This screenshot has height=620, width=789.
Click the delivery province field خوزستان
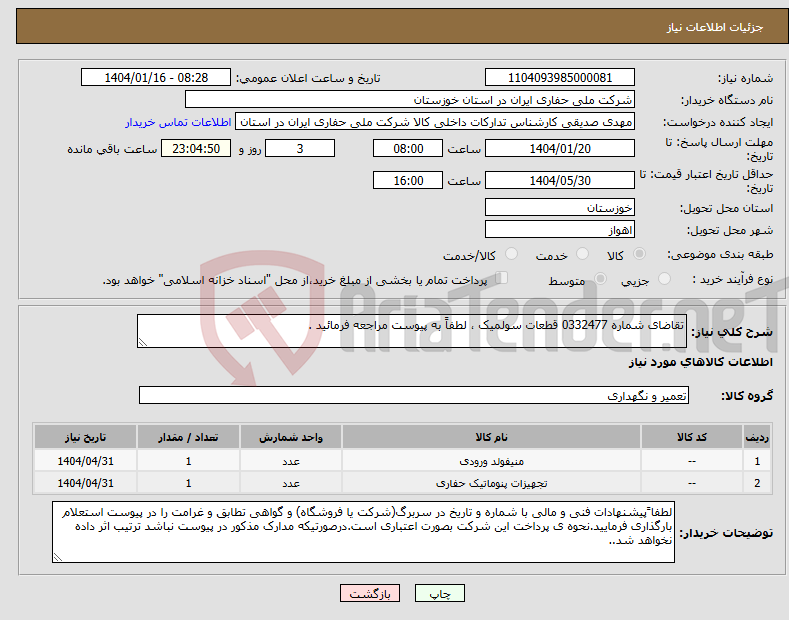[x=560, y=207]
